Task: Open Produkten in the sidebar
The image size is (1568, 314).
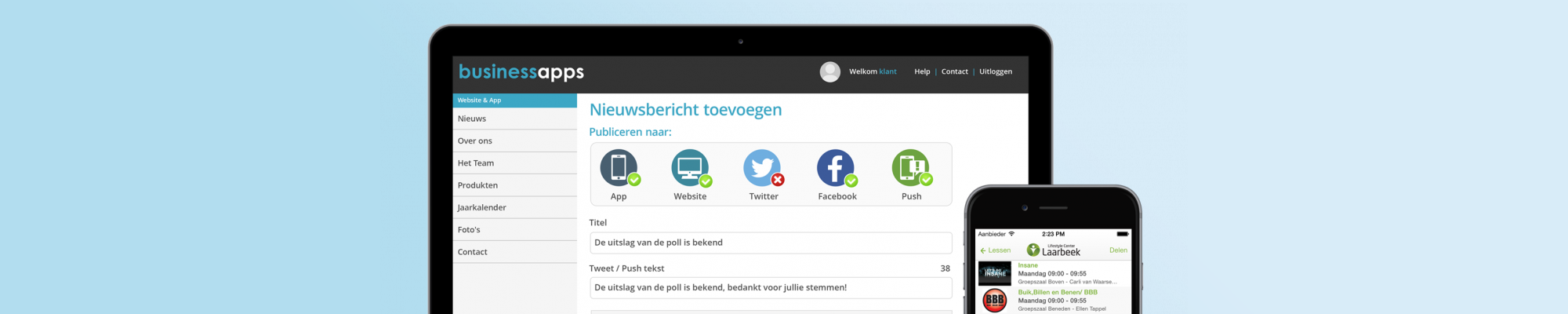Action: 515,185
